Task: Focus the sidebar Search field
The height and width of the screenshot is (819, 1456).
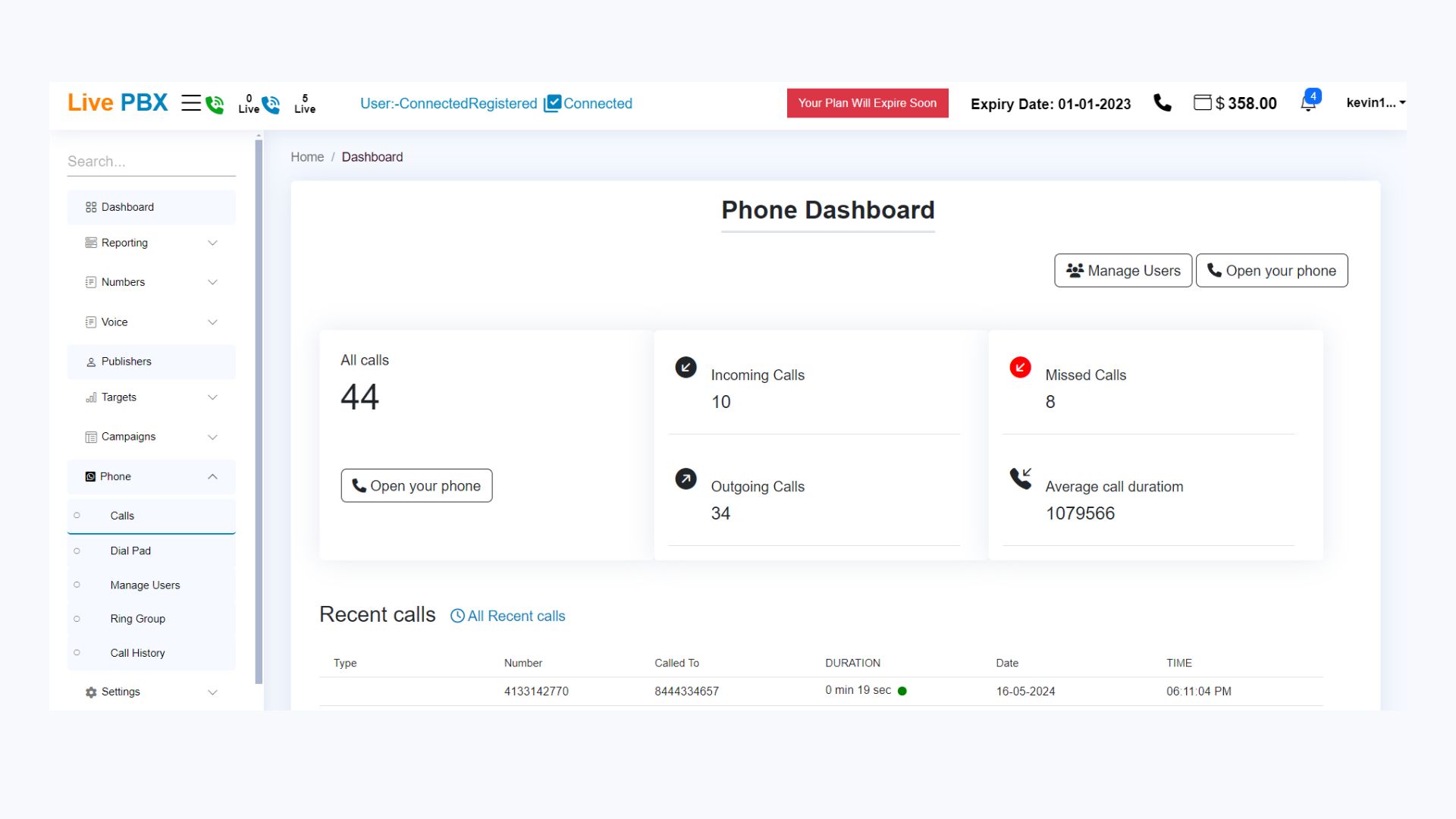Action: point(151,162)
